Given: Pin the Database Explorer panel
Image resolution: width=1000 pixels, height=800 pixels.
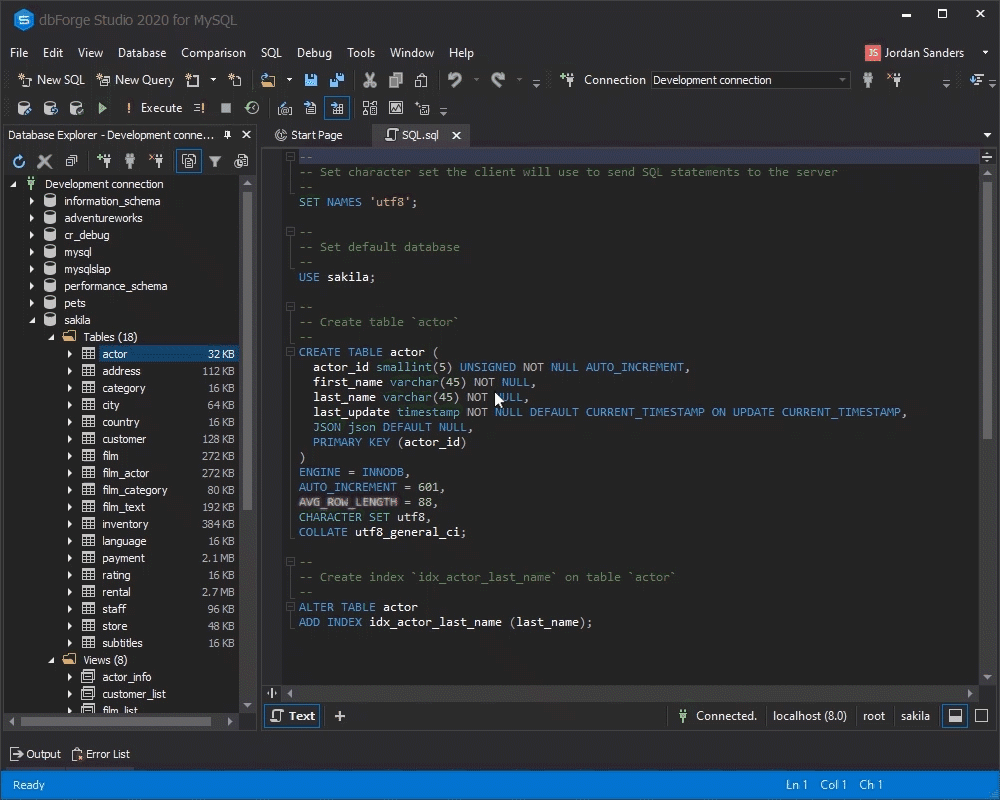Looking at the screenshot, I should [228, 135].
